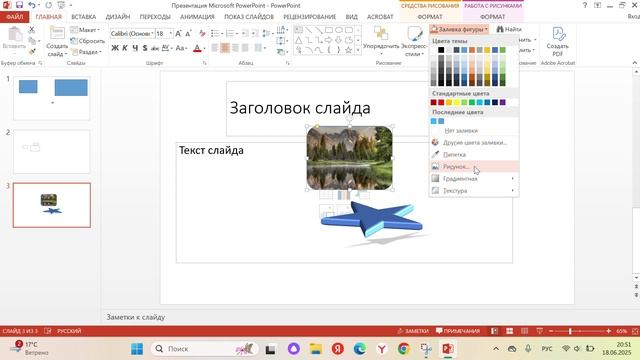Toggle italic (К) formatting
This screenshot has height=360, width=640.
tap(125, 48)
